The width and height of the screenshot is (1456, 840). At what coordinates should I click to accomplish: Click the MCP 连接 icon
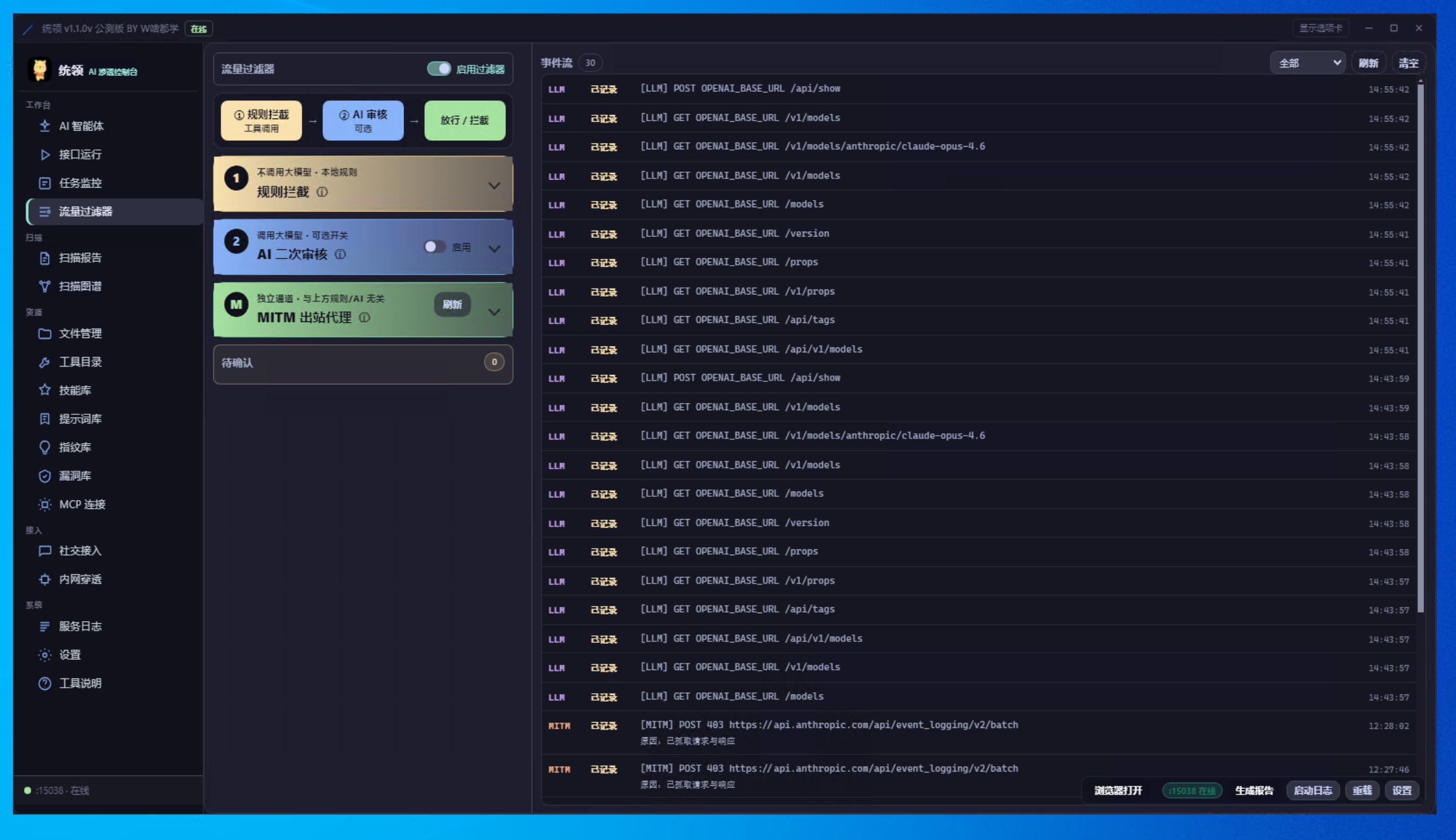point(45,504)
